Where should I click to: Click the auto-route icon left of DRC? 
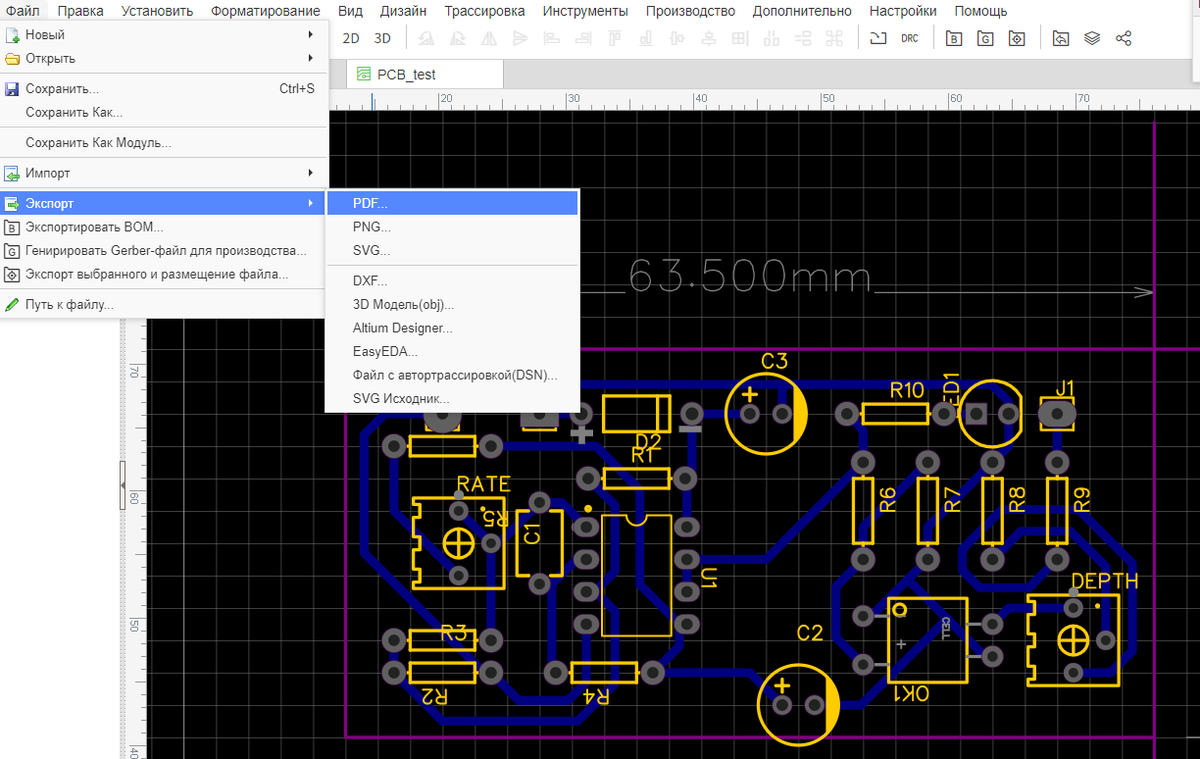[878, 38]
